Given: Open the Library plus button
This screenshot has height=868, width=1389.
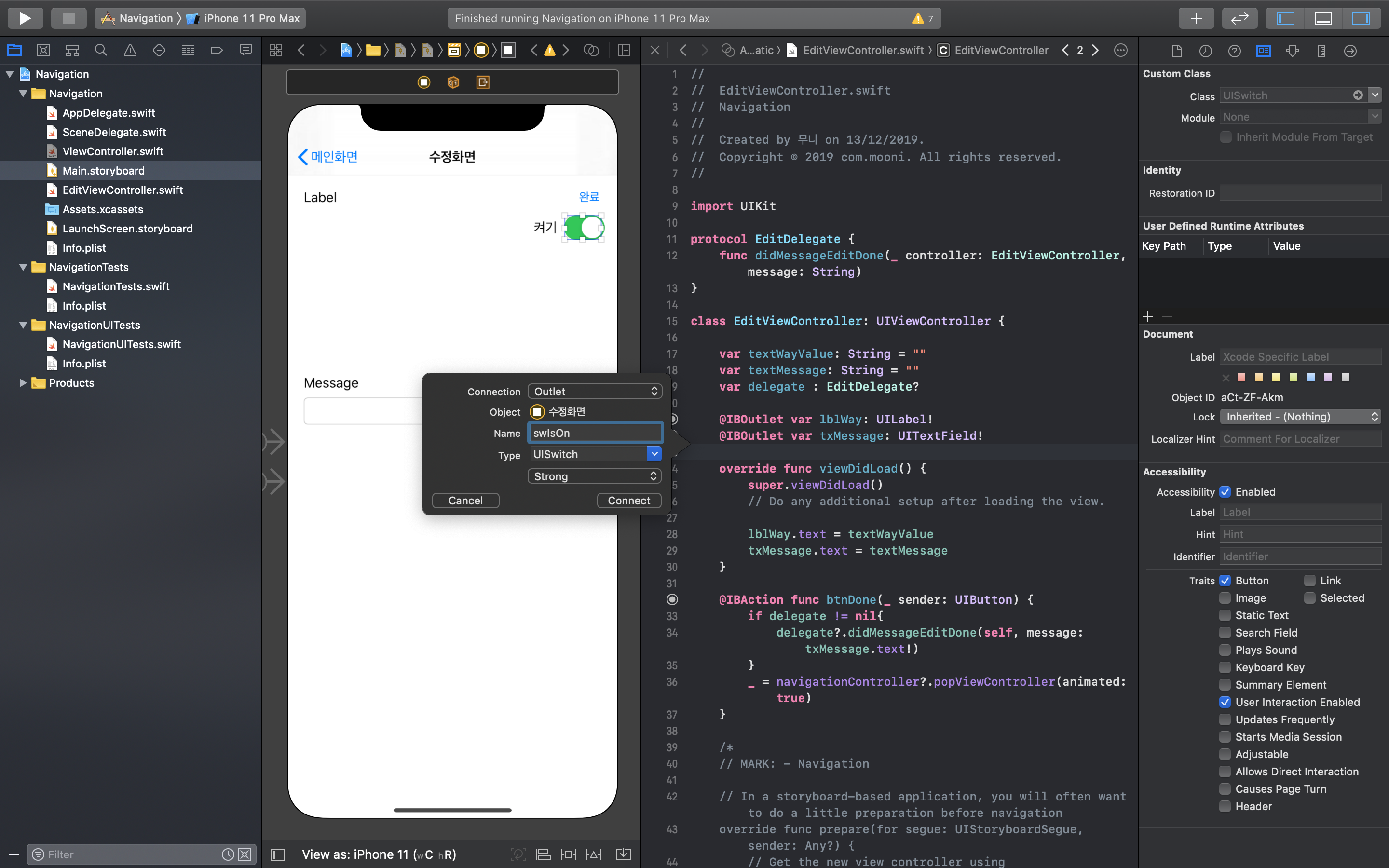Looking at the screenshot, I should point(1196,18).
